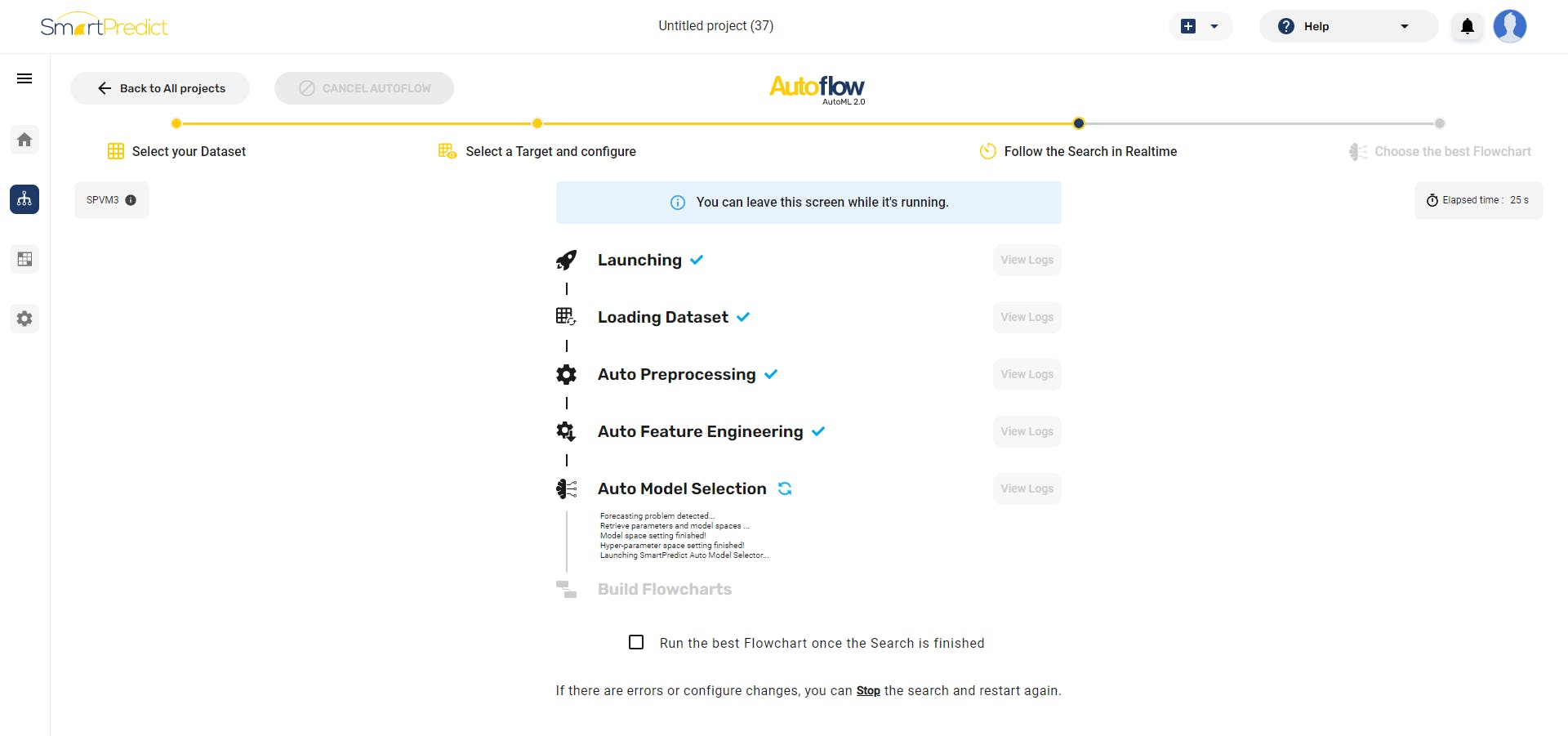Click the Help question mark icon

pyautogui.click(x=1286, y=26)
